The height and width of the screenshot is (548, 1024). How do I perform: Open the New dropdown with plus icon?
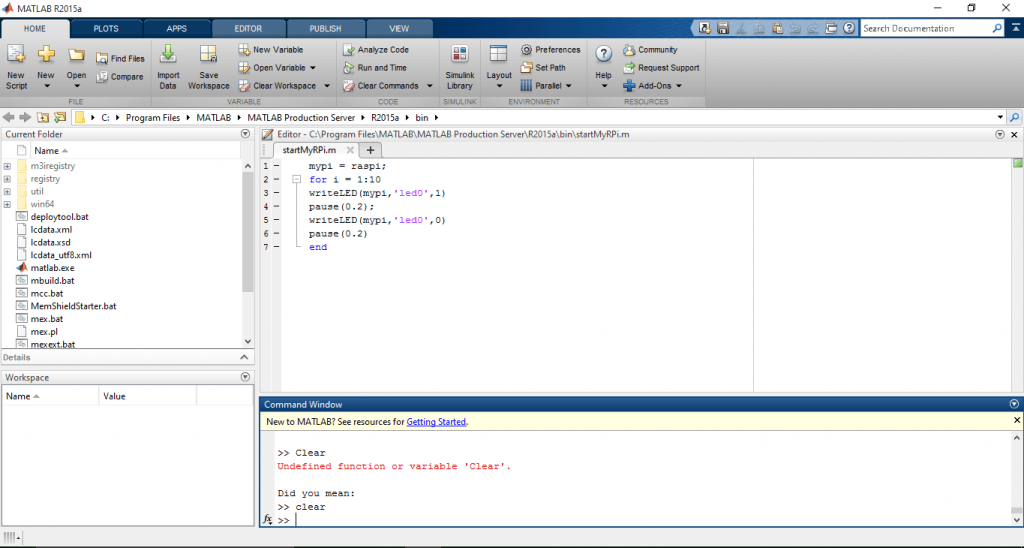click(46, 67)
